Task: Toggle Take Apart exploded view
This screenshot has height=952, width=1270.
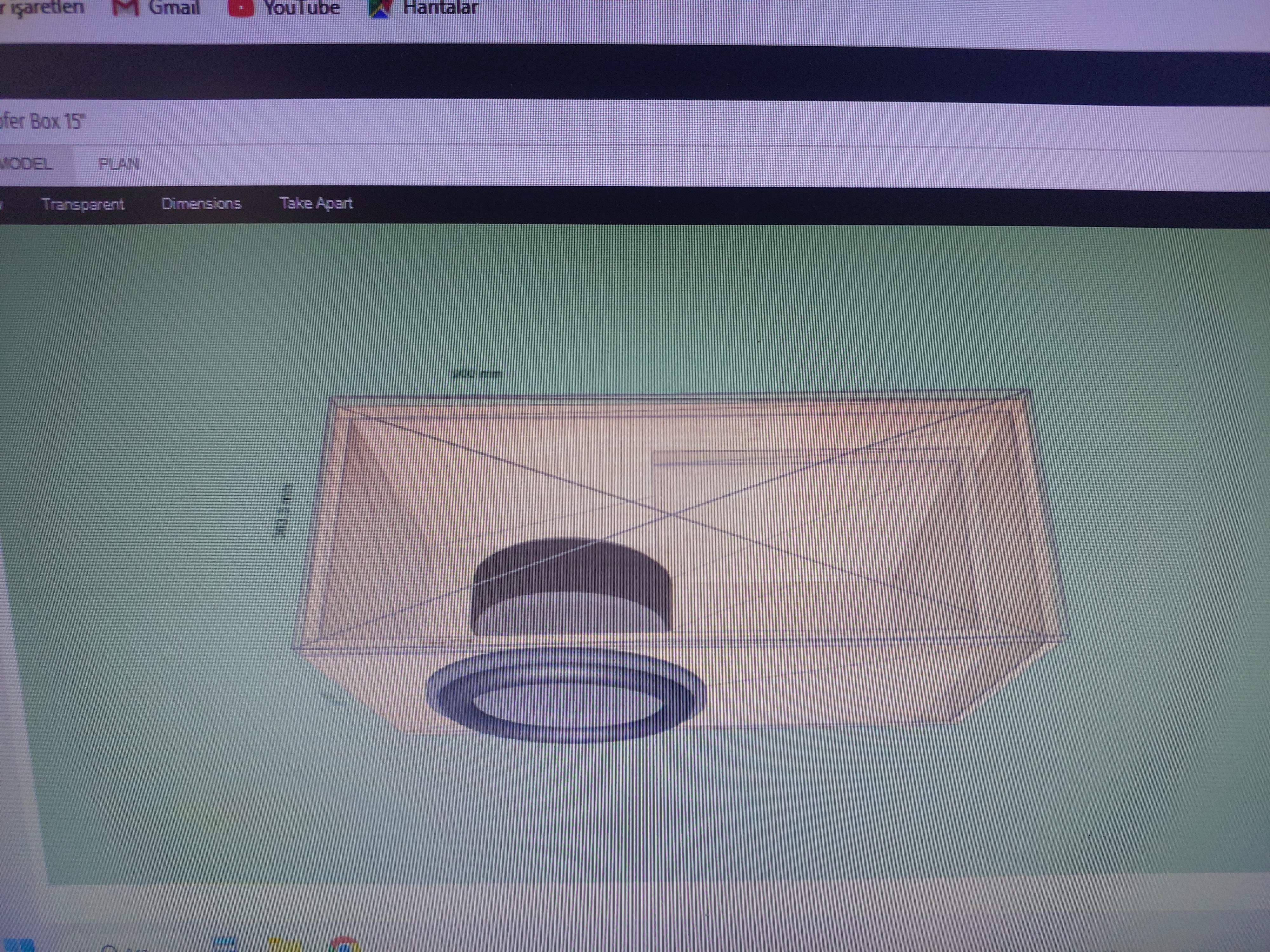Action: [315, 203]
